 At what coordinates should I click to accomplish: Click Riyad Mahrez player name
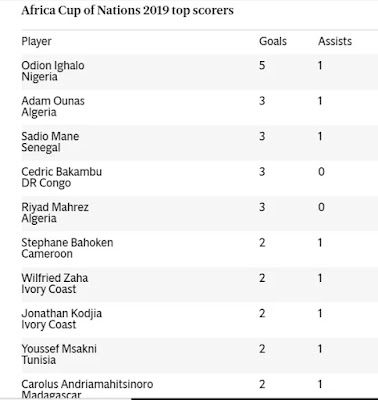pyautogui.click(x=55, y=207)
